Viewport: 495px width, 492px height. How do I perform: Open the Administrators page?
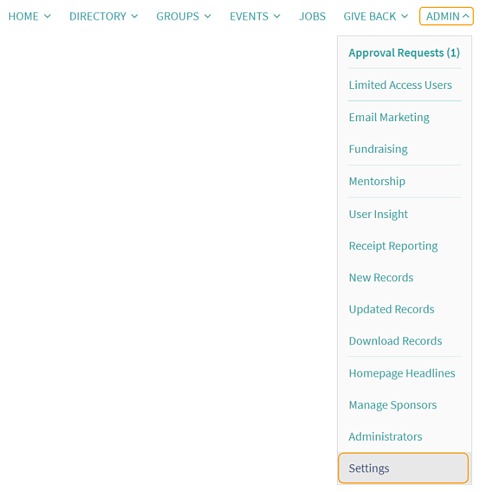coord(385,437)
